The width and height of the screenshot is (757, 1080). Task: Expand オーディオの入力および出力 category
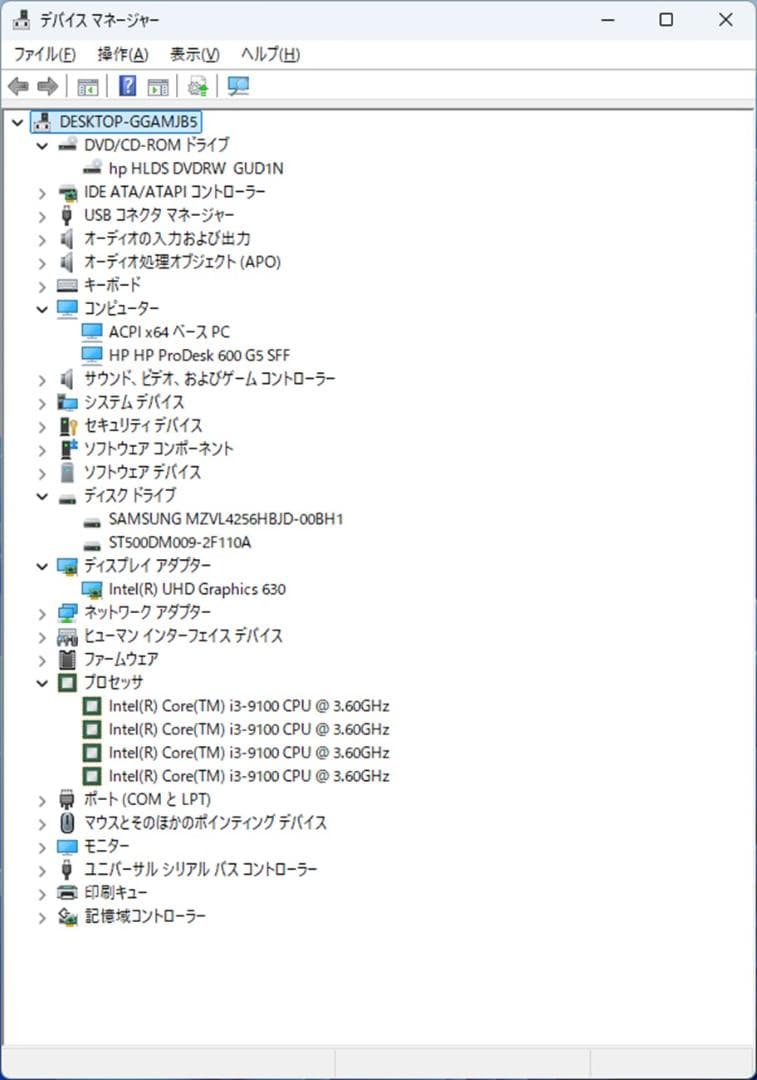pyautogui.click(x=42, y=240)
